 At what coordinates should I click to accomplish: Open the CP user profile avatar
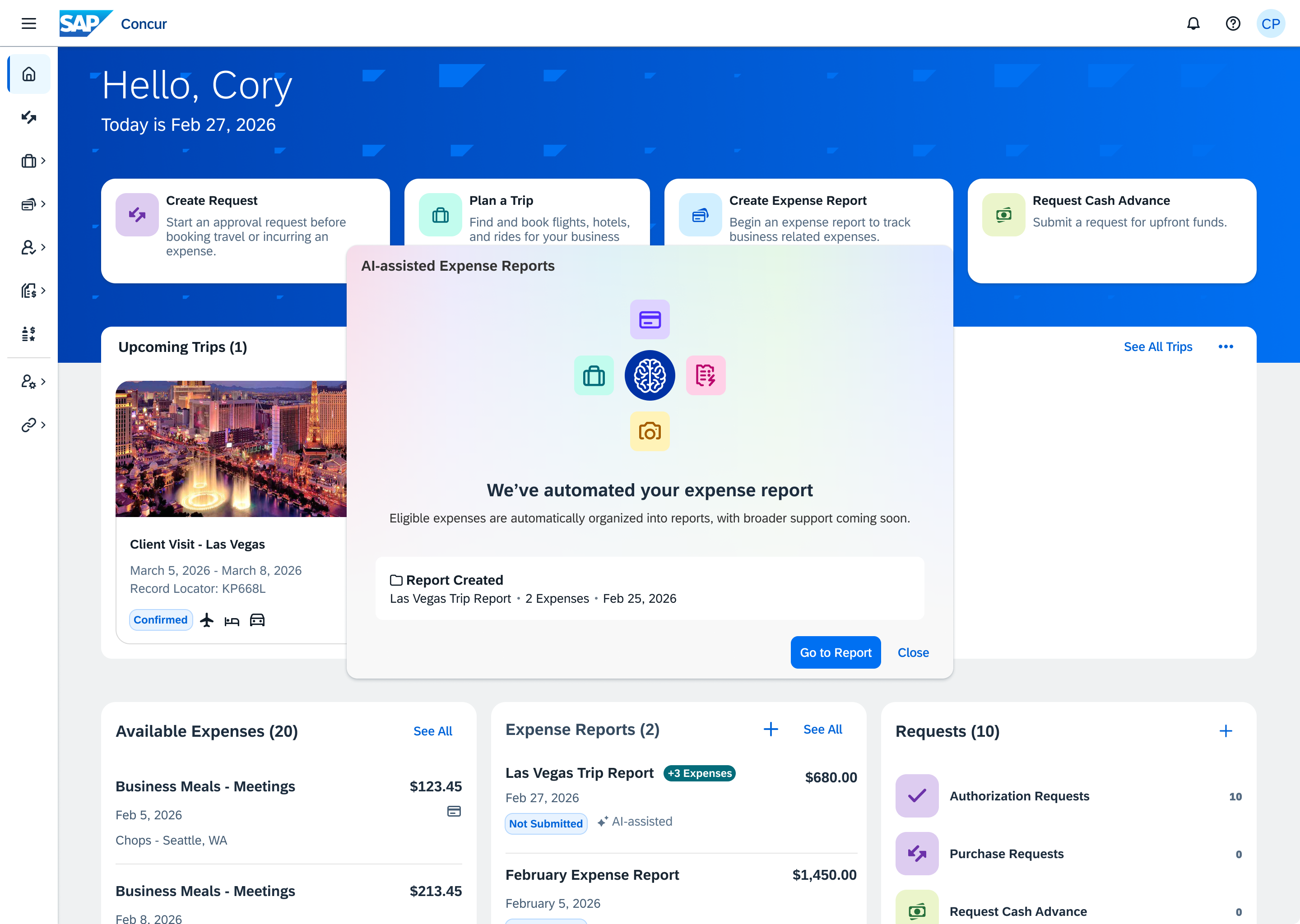click(x=1270, y=23)
